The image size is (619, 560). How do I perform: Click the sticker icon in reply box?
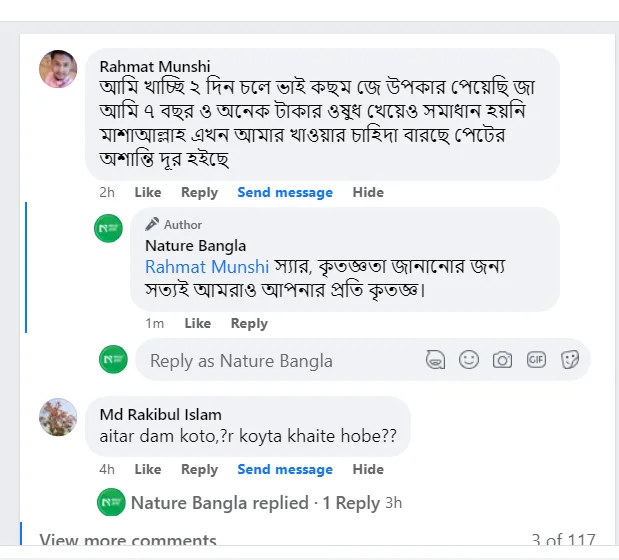click(570, 360)
